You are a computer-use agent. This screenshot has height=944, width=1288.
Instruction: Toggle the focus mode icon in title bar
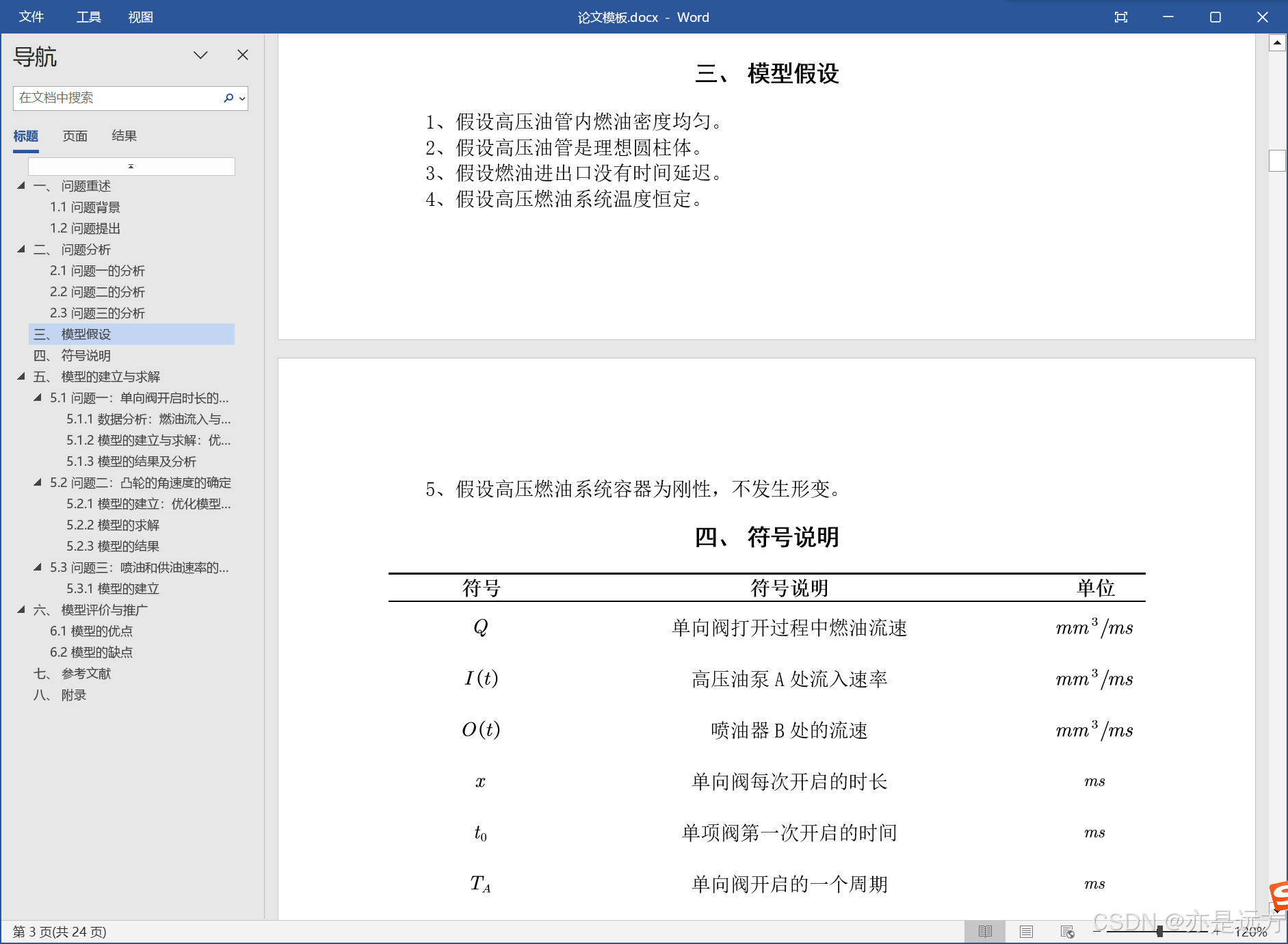[1121, 17]
